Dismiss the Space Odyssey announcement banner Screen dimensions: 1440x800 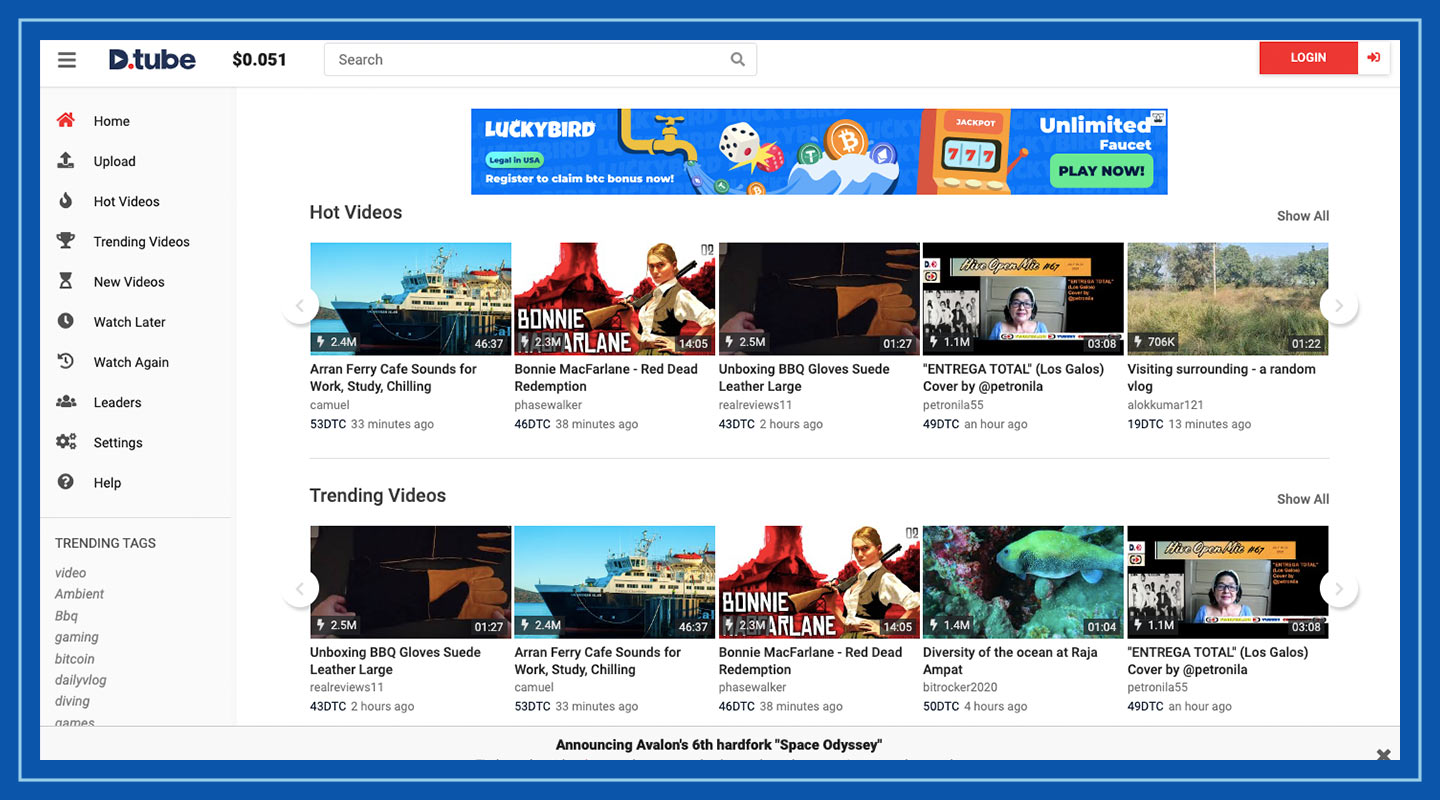pos(1383,755)
